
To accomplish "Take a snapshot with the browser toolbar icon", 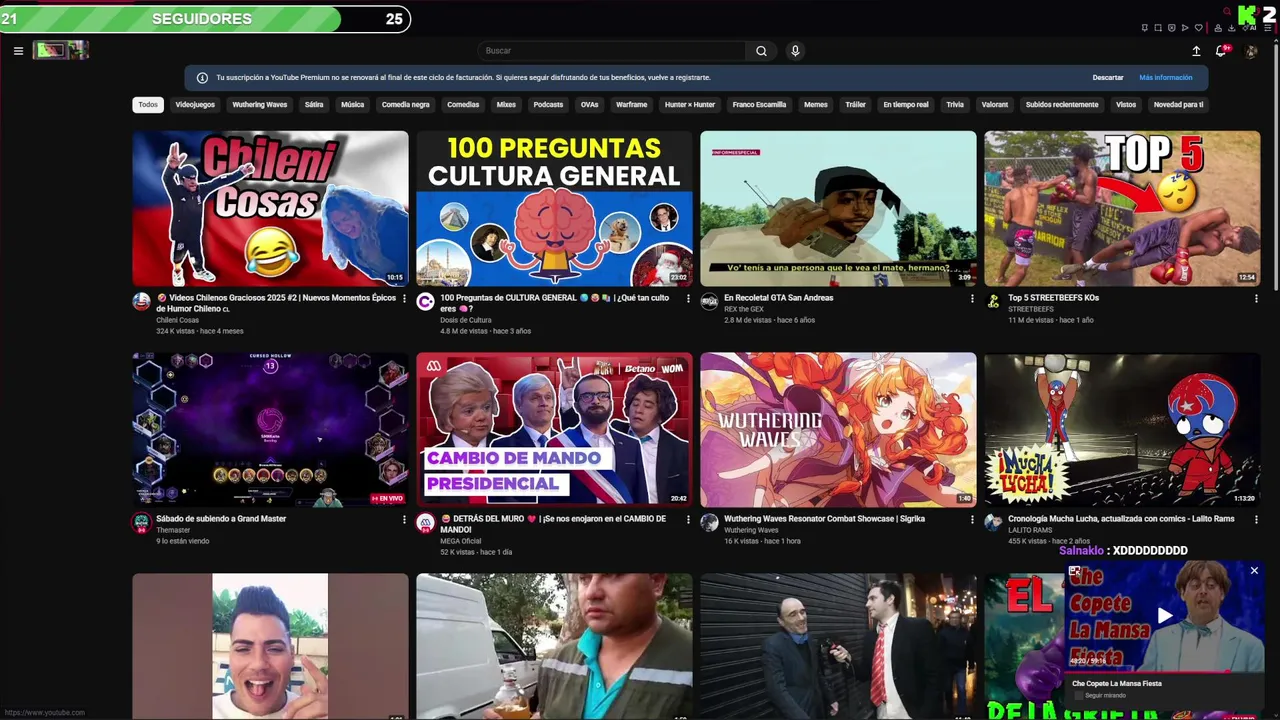I will click(1158, 28).
